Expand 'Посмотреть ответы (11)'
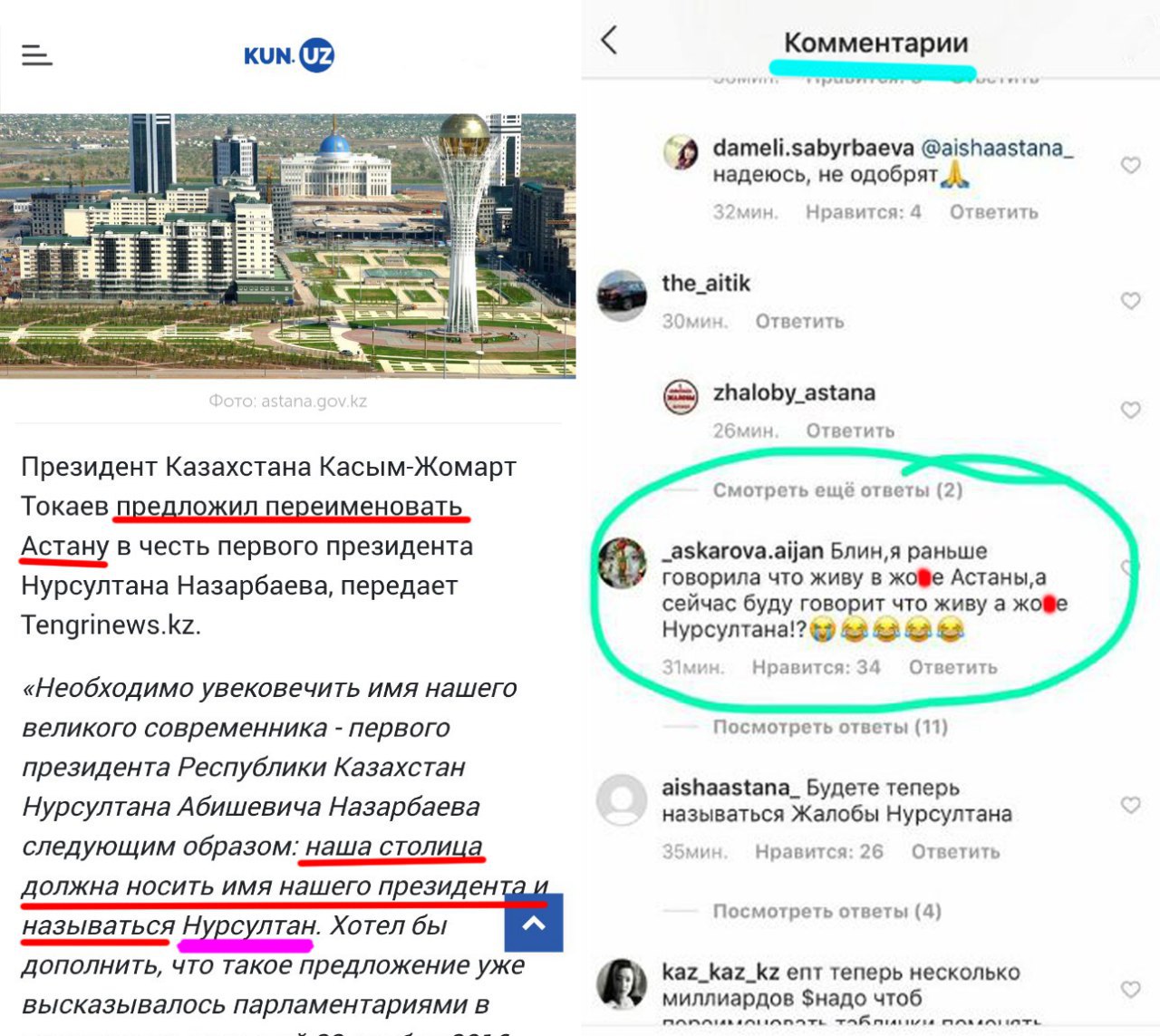 (x=830, y=727)
